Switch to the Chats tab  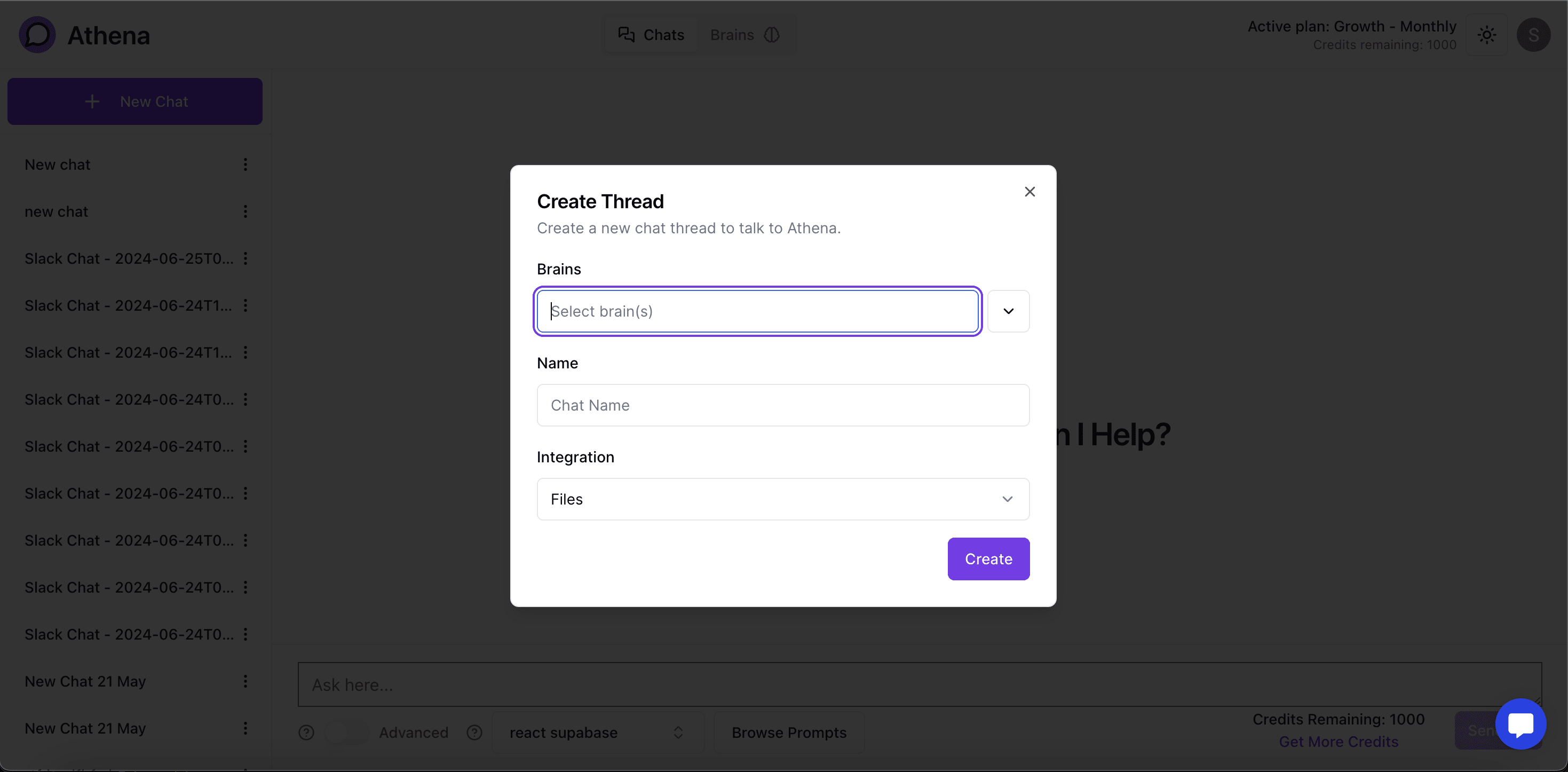651,35
